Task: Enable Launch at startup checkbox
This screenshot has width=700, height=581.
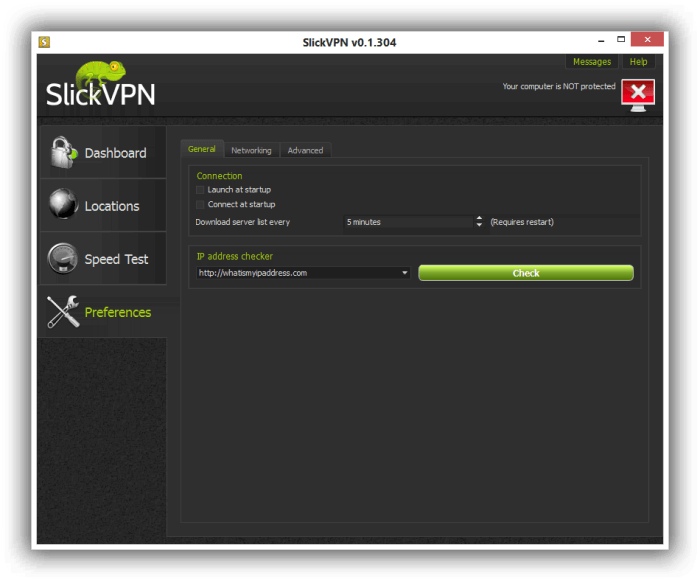Action: pos(200,190)
